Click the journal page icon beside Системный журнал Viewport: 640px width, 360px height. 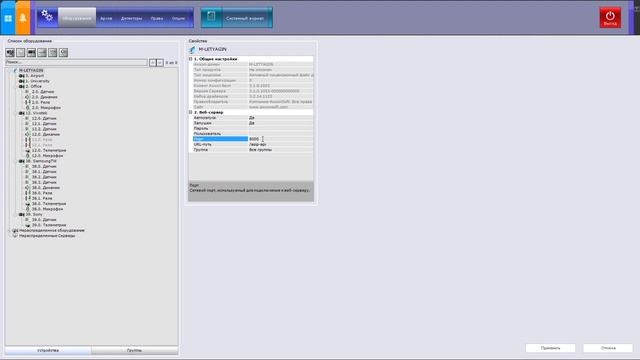coord(211,17)
